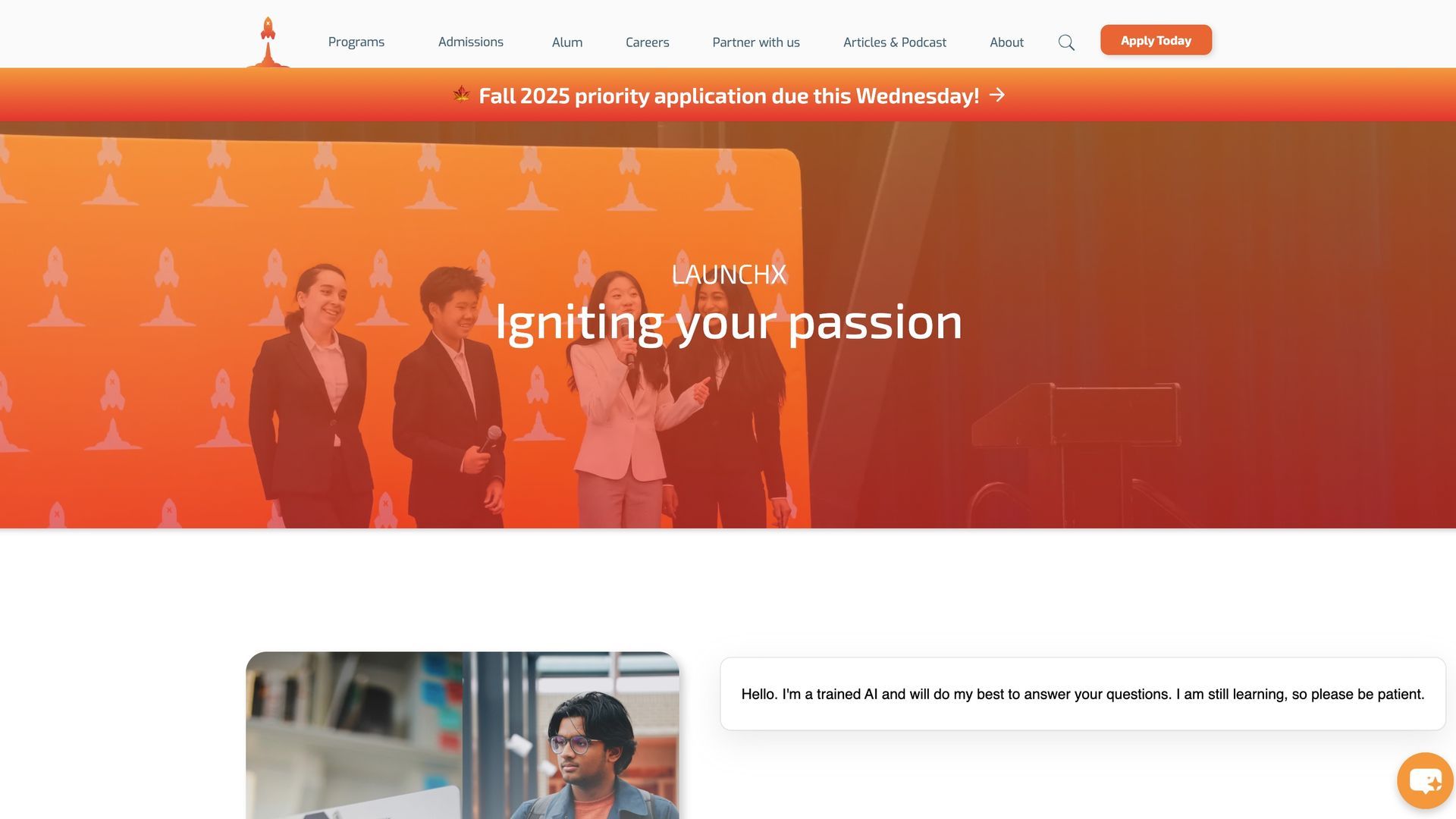
Task: Click the hero image of students on stage
Action: click(x=728, y=325)
